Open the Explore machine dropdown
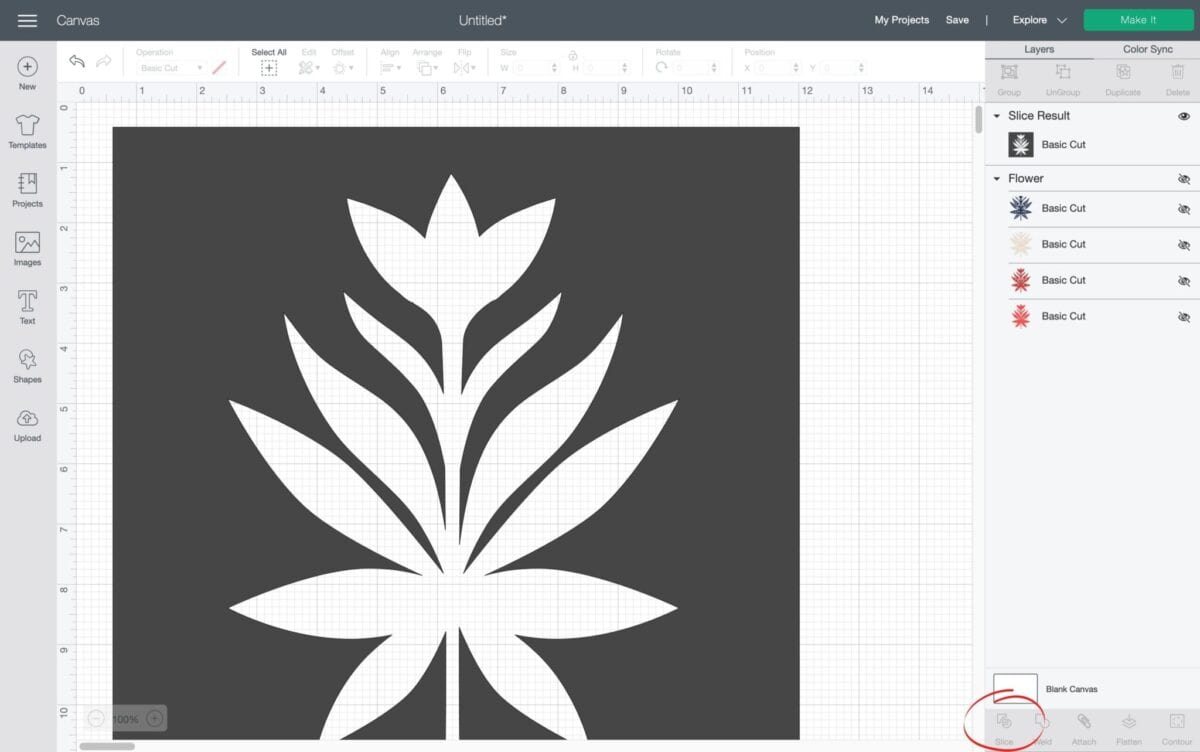This screenshot has width=1200, height=752. tap(1039, 20)
